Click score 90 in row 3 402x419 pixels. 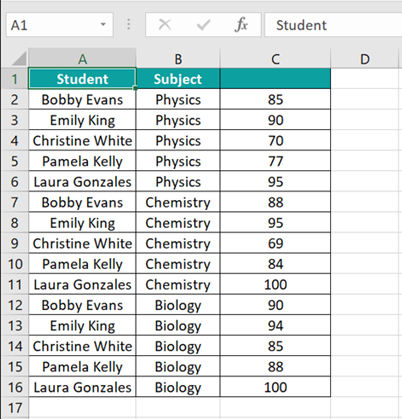[x=275, y=120]
